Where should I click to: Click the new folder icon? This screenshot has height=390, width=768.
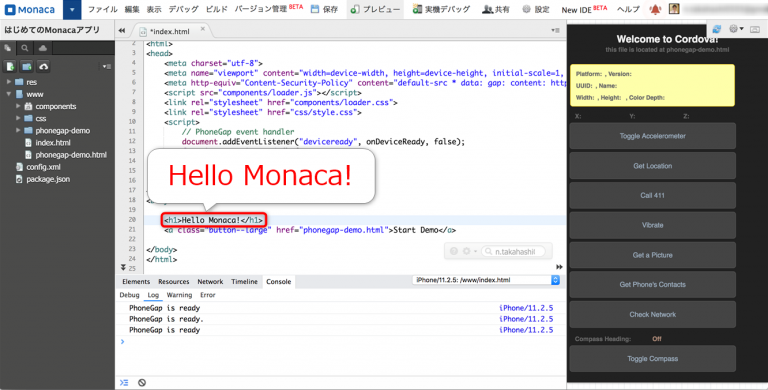point(27,66)
